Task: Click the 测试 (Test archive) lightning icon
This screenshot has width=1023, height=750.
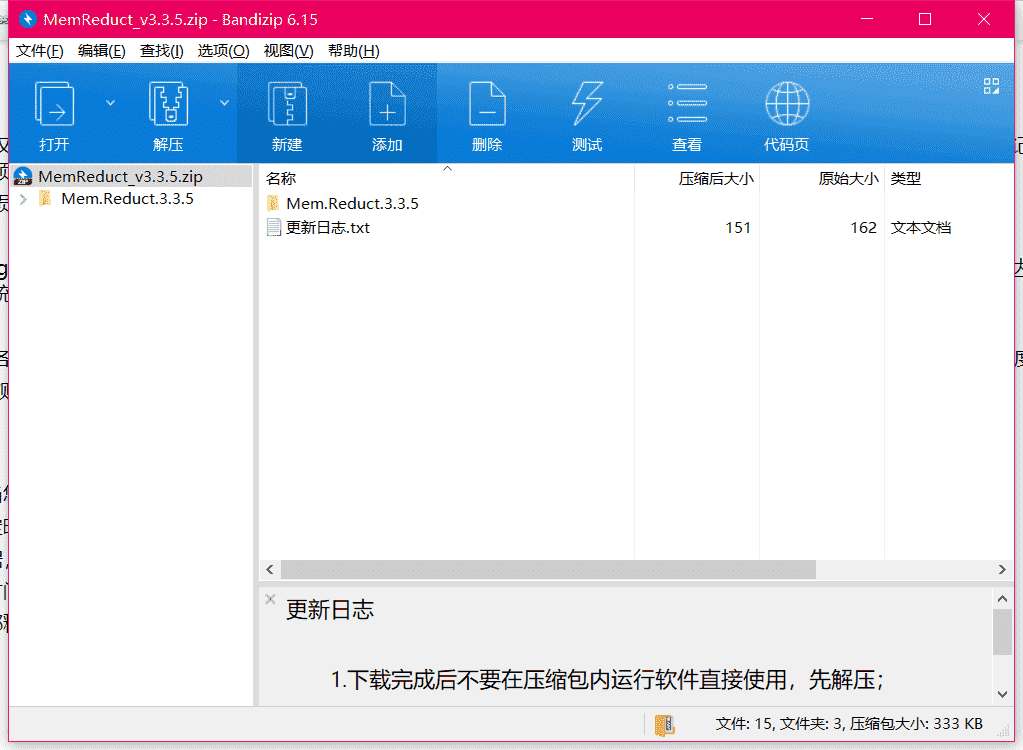Action: [x=587, y=103]
